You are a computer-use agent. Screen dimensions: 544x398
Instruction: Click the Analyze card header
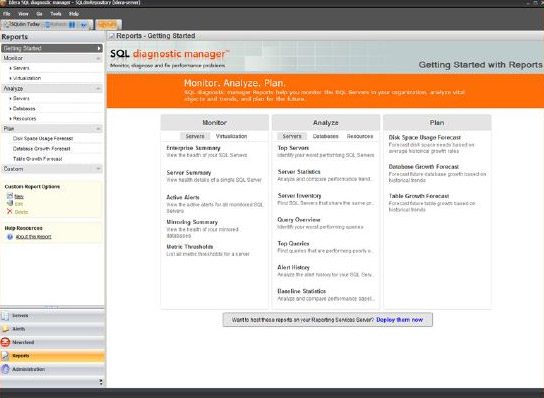pos(325,123)
